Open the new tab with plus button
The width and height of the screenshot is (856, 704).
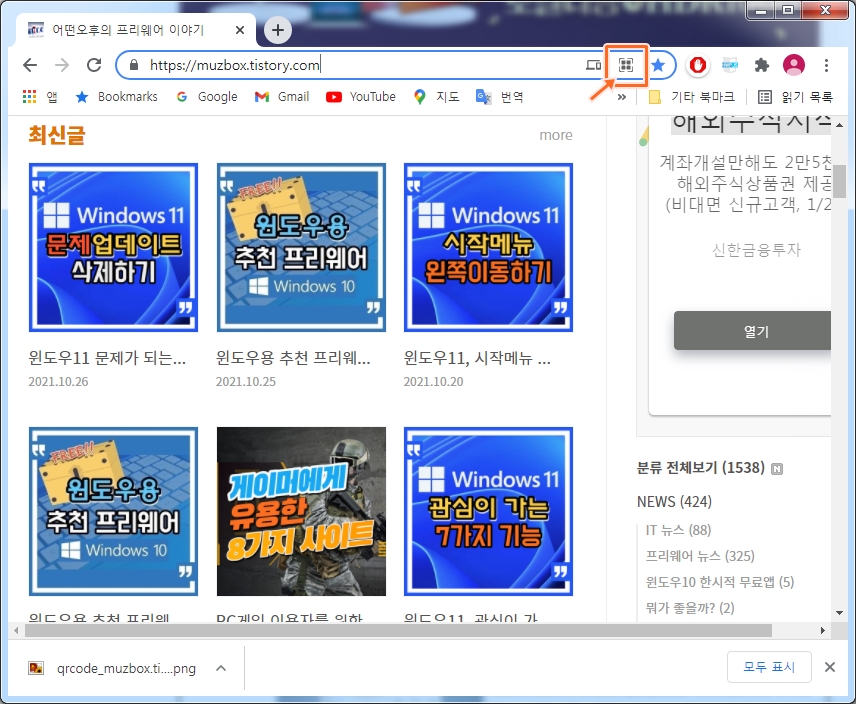(x=278, y=30)
